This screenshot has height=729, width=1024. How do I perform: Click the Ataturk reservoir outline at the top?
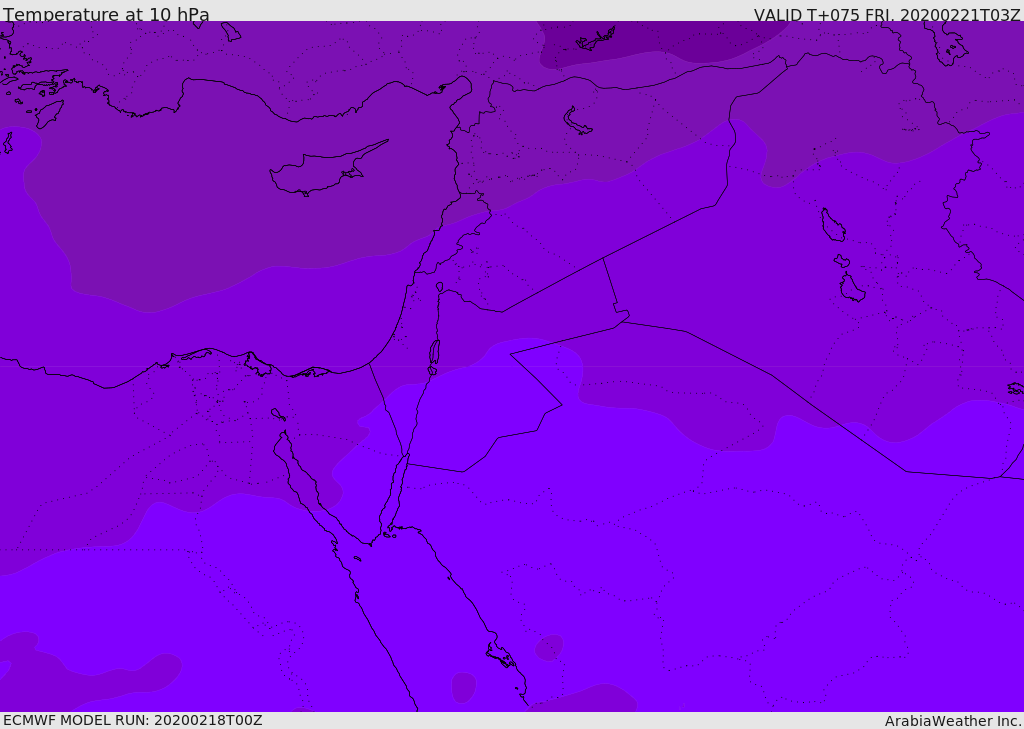click(x=595, y=40)
